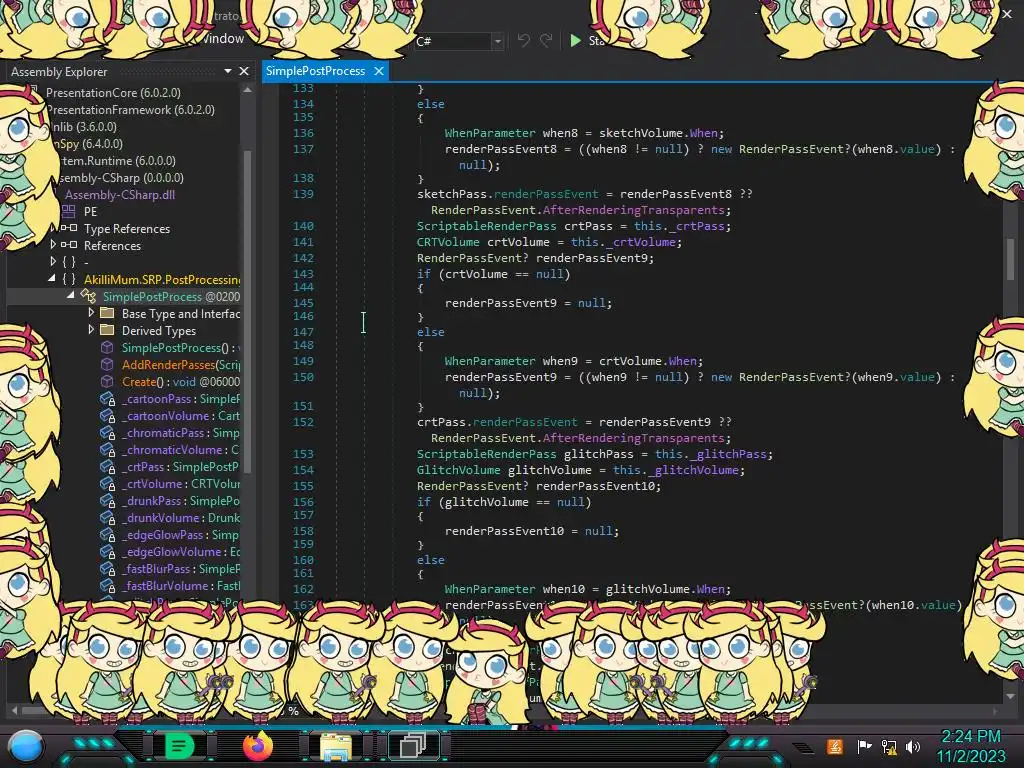Open the C# language dropdown
Image resolution: width=1024 pixels, height=768 pixels.
(x=497, y=41)
